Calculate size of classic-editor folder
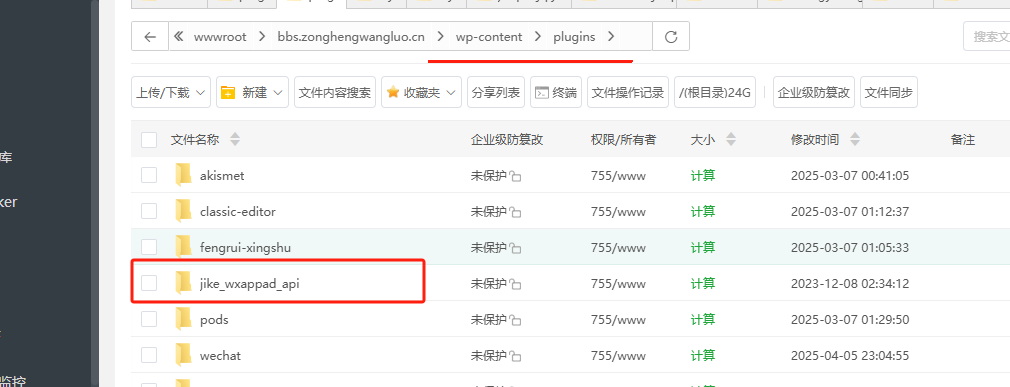1010x387 pixels. coord(703,211)
